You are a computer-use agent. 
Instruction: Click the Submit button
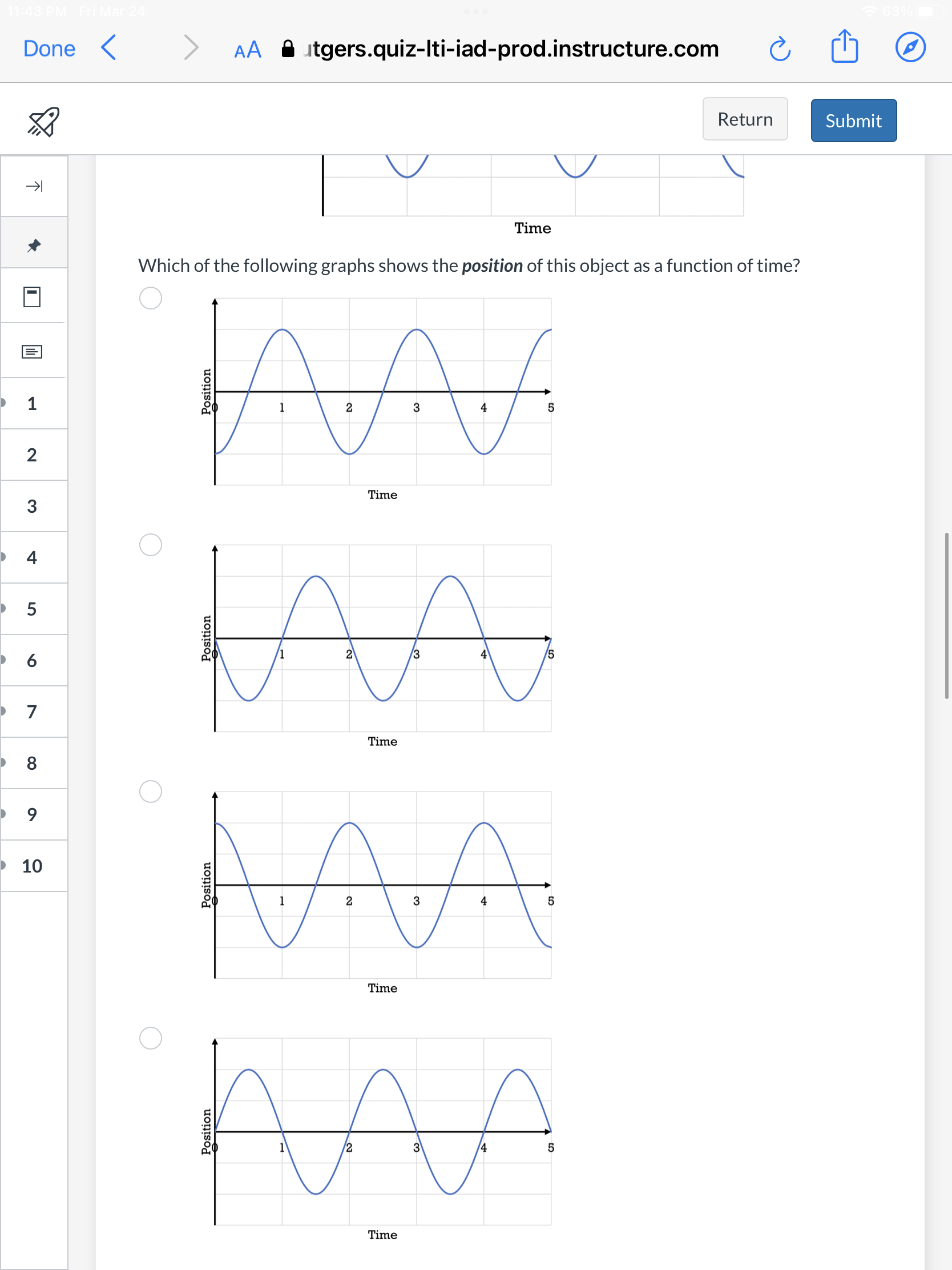point(853,120)
